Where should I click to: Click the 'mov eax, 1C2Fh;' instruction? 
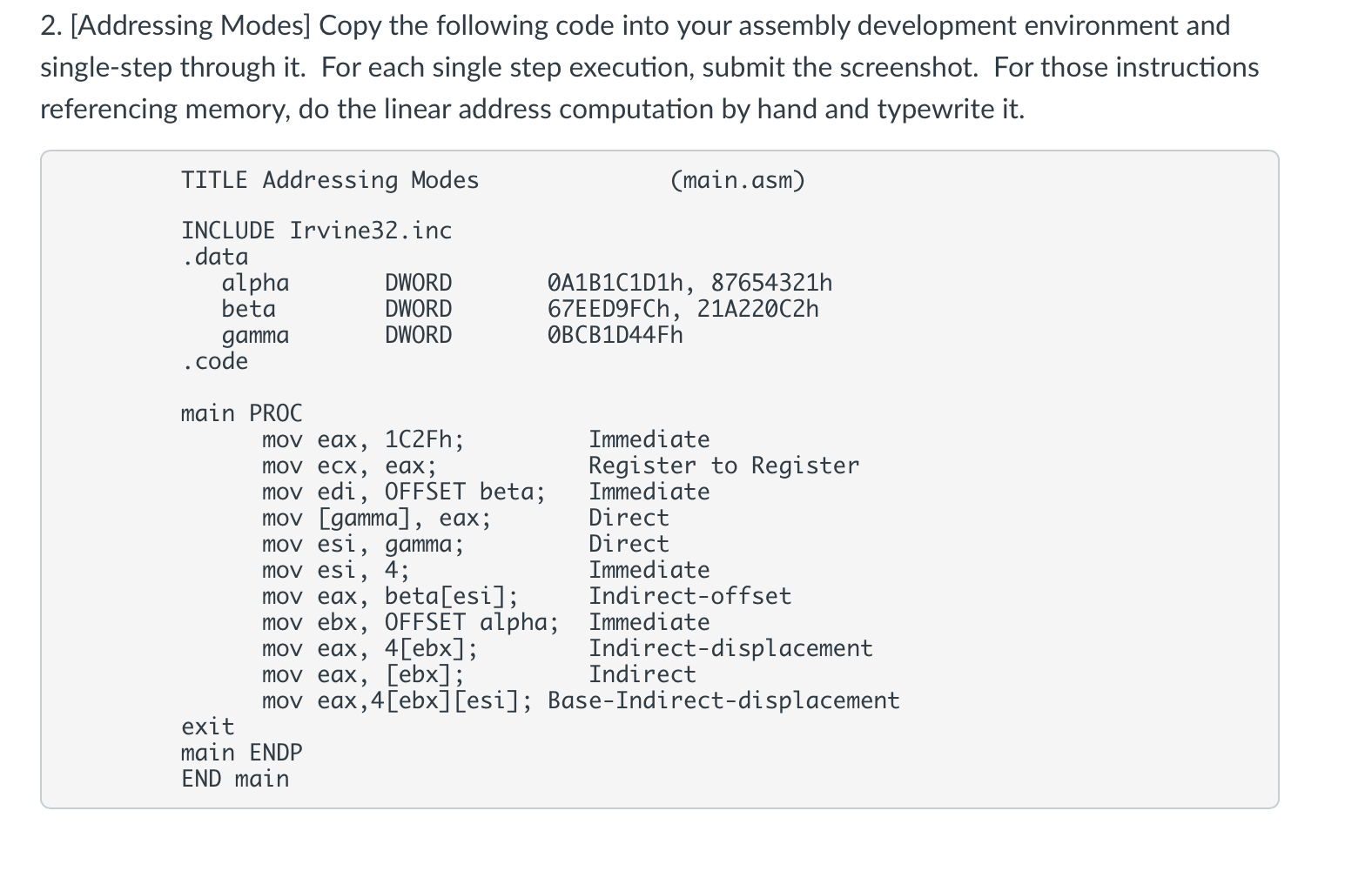pos(364,439)
